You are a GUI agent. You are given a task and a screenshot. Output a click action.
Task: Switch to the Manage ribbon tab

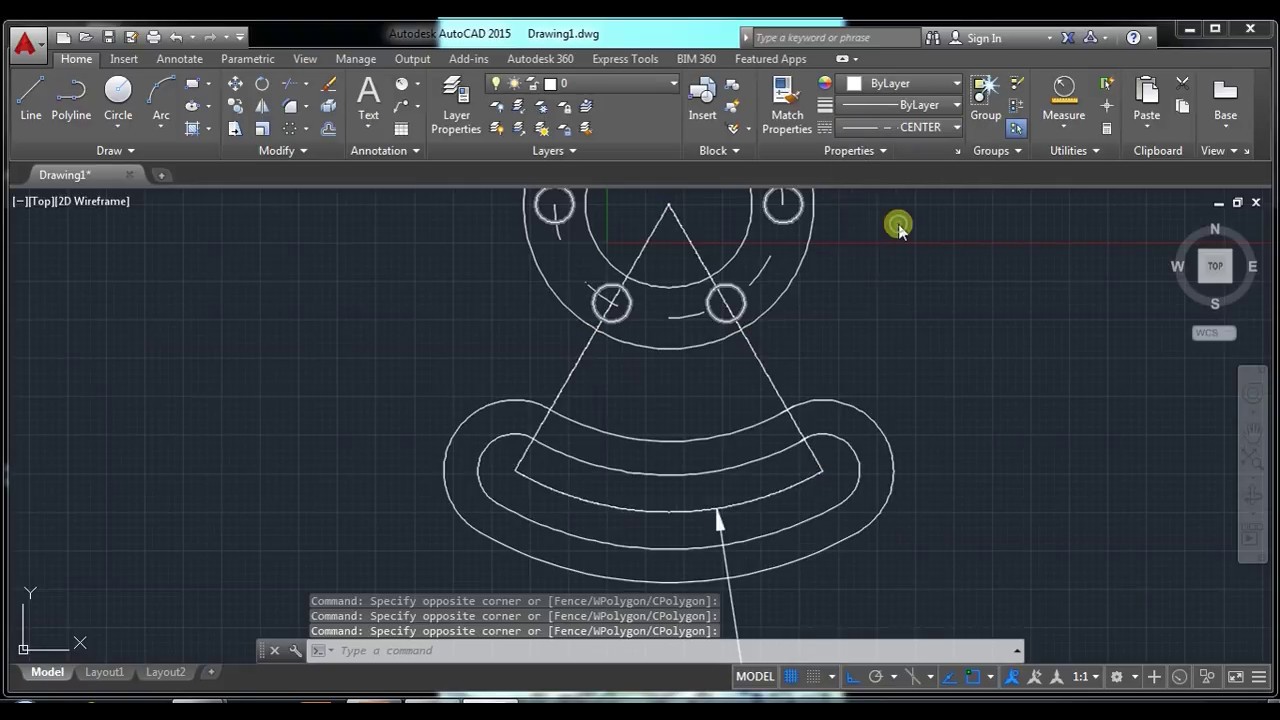(355, 59)
